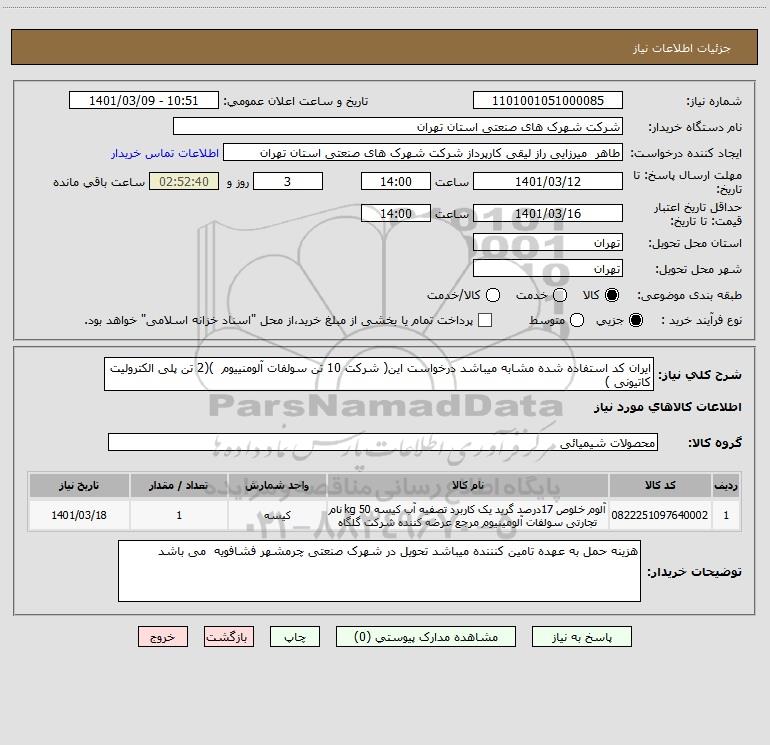
Task: Click the request creator field طاهر میرزایی
Action: (423, 152)
